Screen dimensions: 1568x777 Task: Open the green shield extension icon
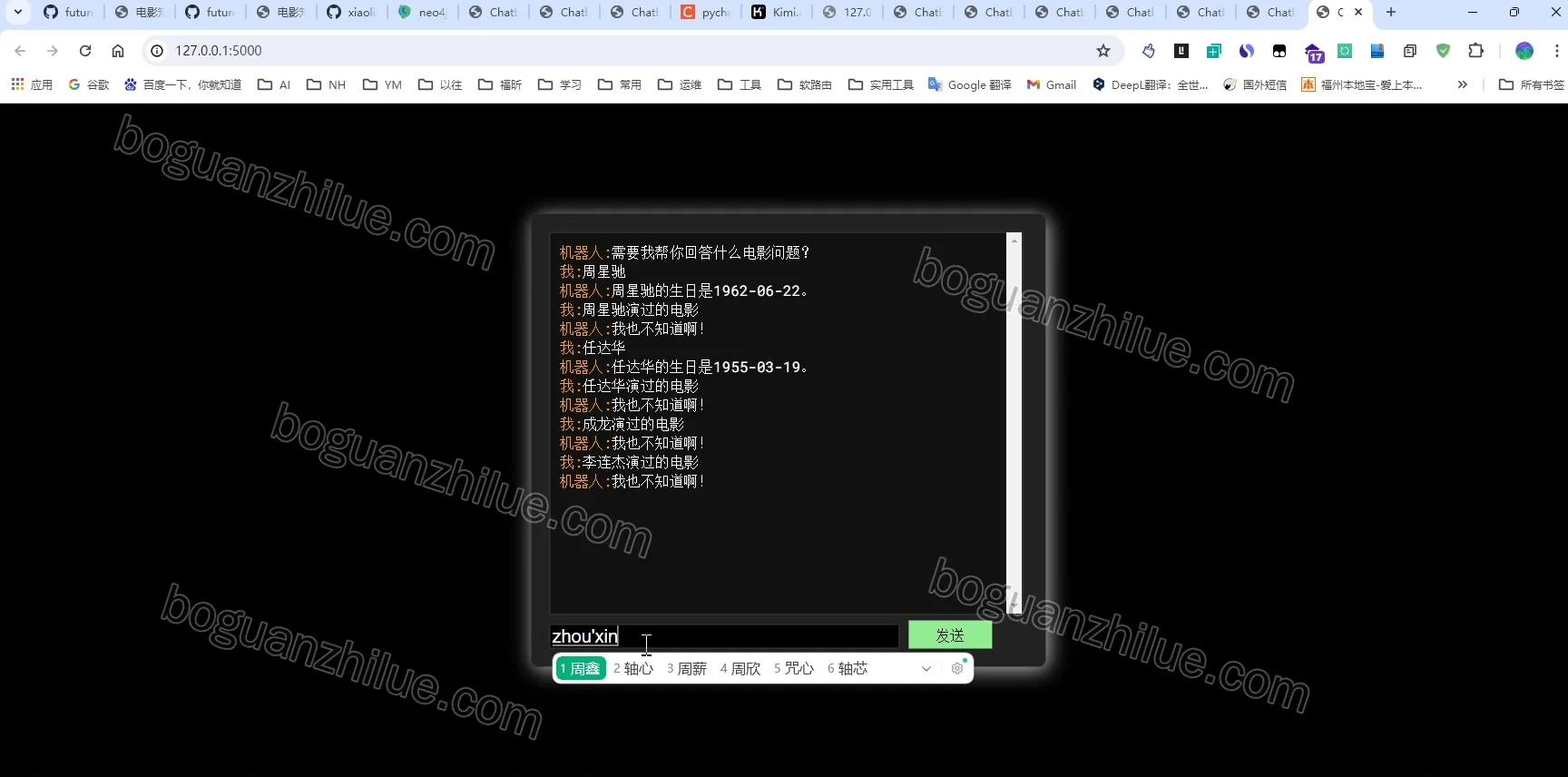tap(1443, 51)
